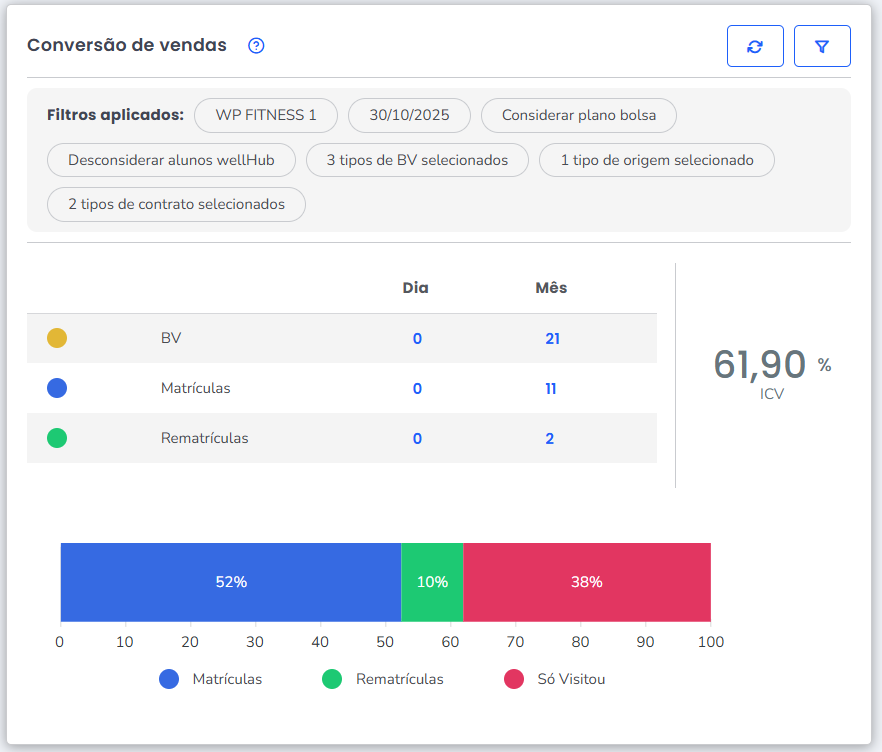Screen dimensions: 882x752
Task: Select the Desconsiderar alunos wellHub chip
Action: (173, 160)
